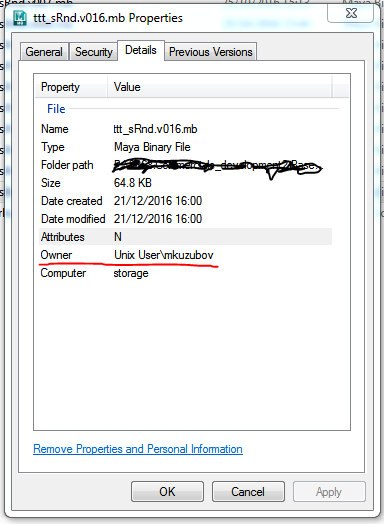Image resolution: width=384 pixels, height=524 pixels.
Task: Click the Attributes property label
Action: point(62,237)
